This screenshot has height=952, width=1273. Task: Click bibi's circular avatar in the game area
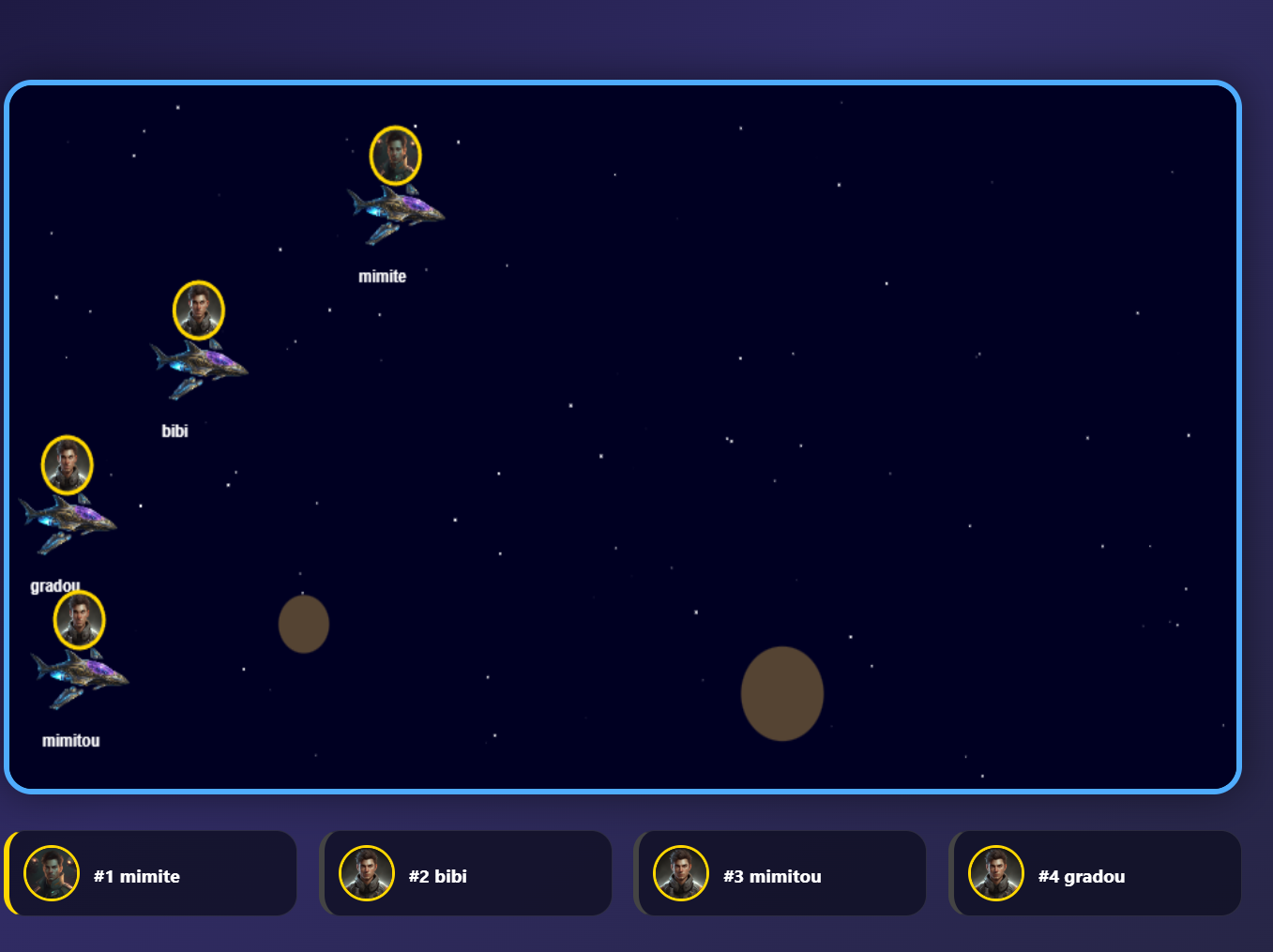[x=199, y=310]
